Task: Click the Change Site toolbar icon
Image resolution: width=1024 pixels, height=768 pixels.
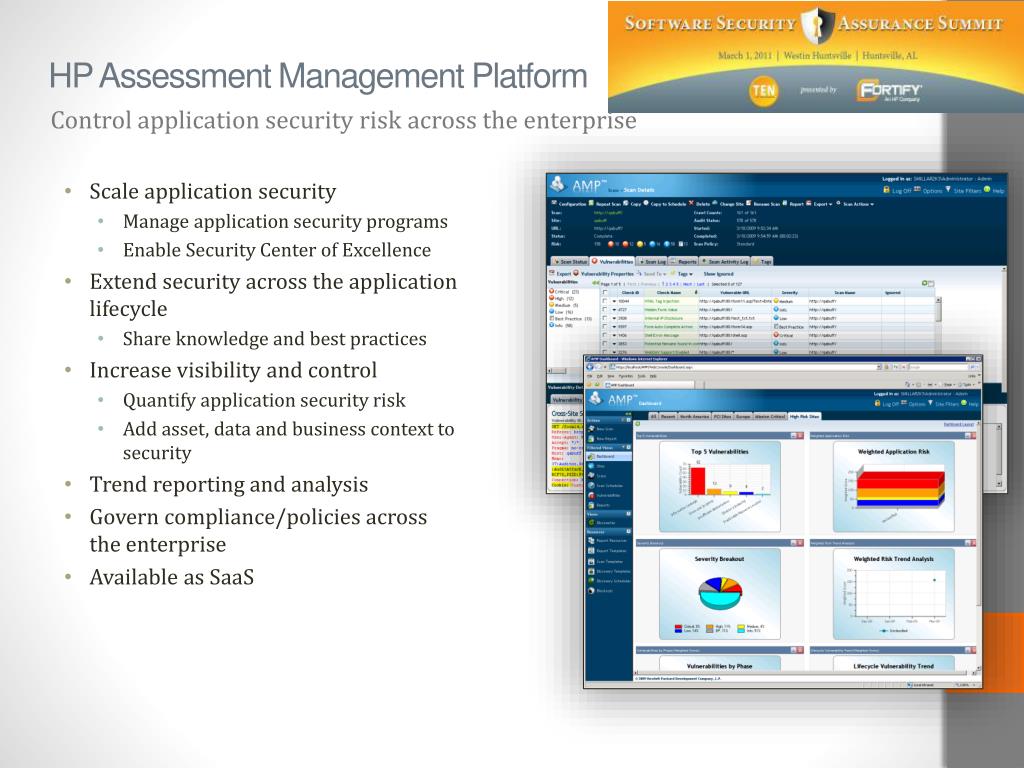Action: [714, 202]
